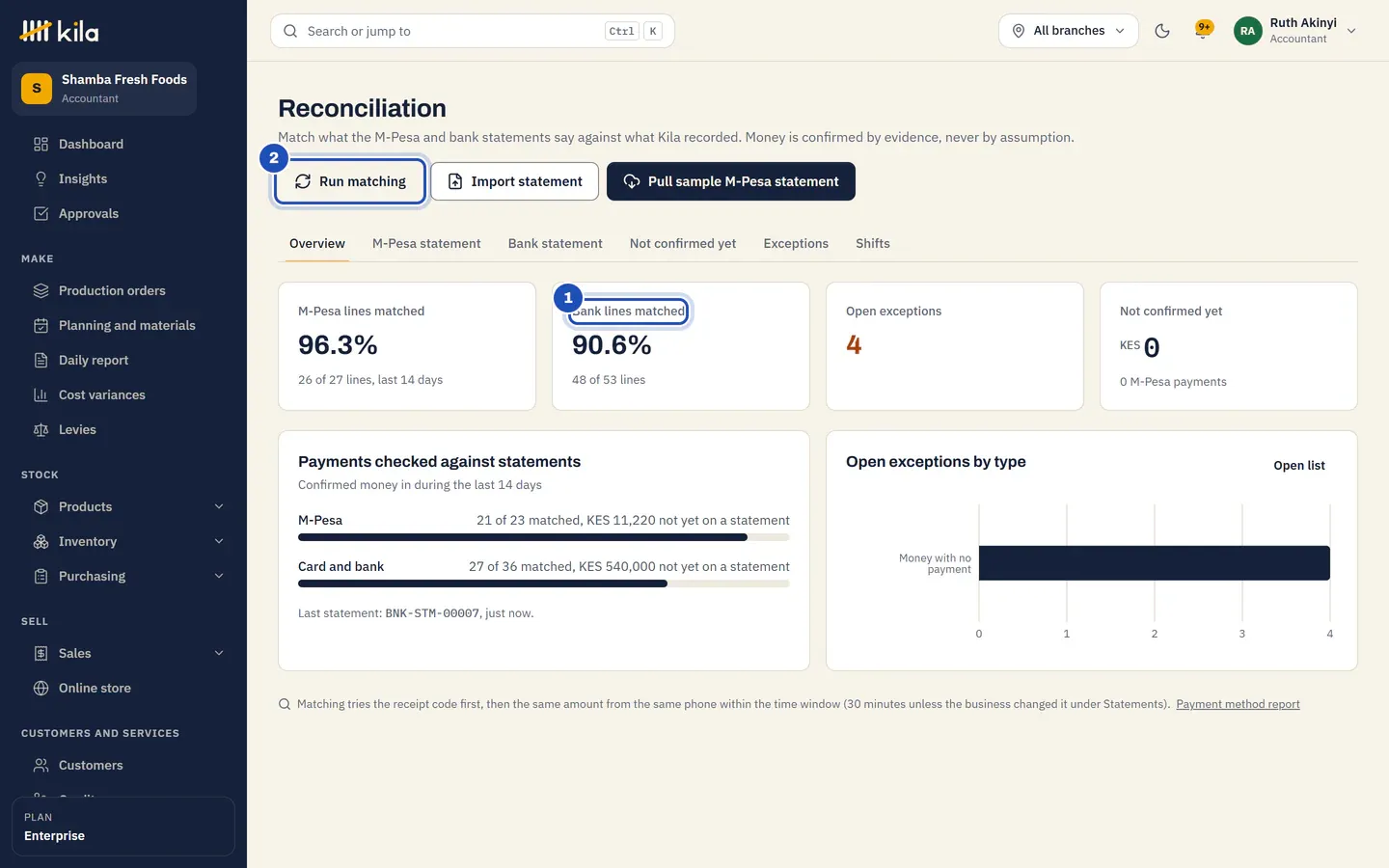Open the Not confirmed yet tab
The height and width of the screenshot is (868, 1389).
[683, 243]
